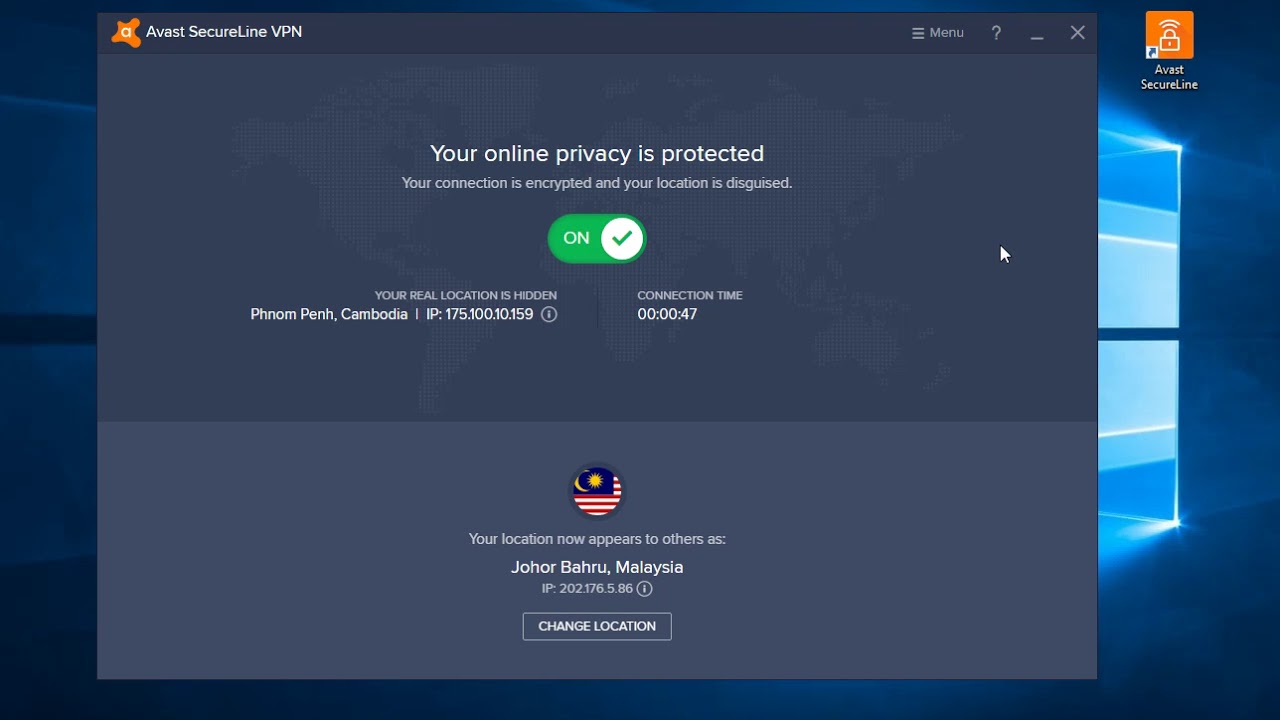Viewport: 1280px width, 720px height.
Task: Close the Avast SecureLine VPN window
Action: 1077,33
